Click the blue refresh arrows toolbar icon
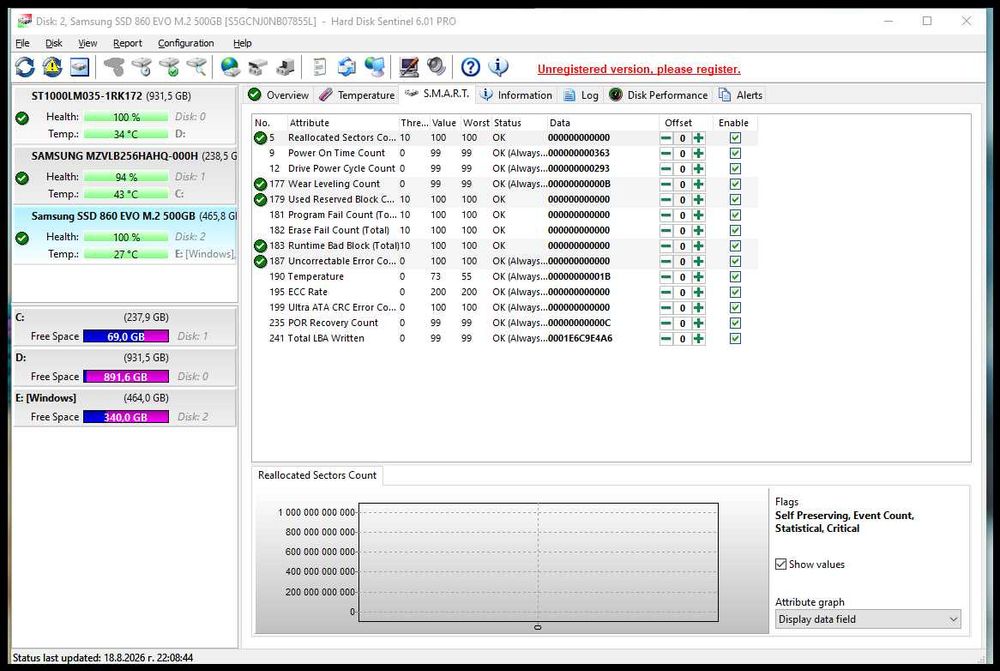The image size is (1000, 671). click(x=25, y=67)
